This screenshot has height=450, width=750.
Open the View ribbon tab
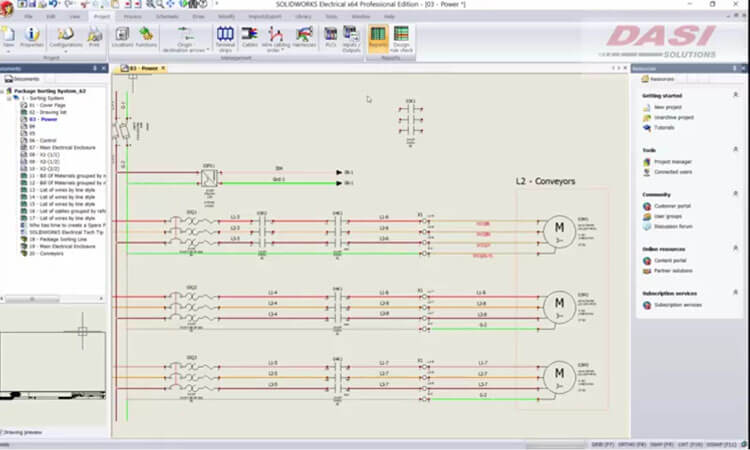(76, 17)
